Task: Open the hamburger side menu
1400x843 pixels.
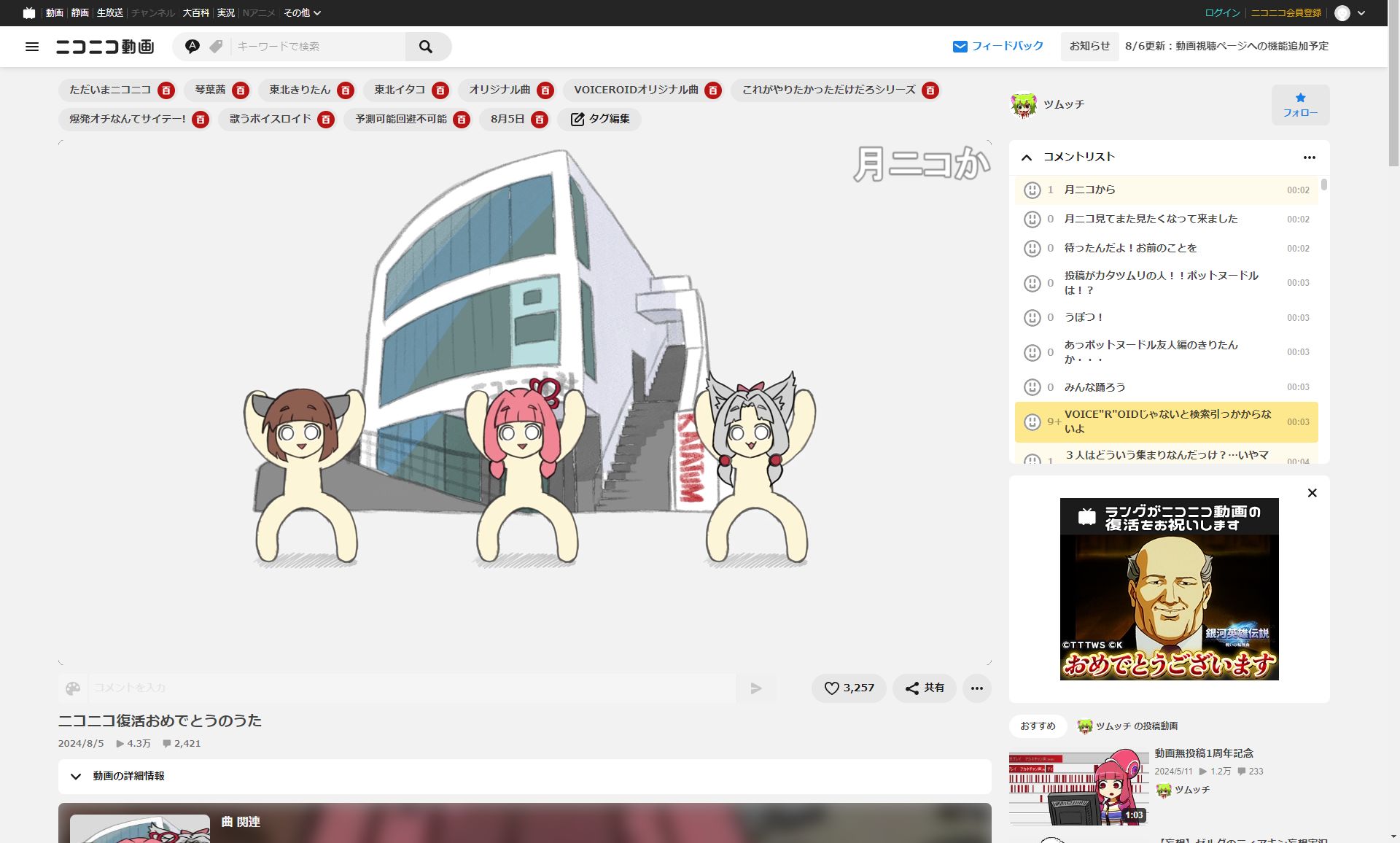Action: tap(32, 47)
